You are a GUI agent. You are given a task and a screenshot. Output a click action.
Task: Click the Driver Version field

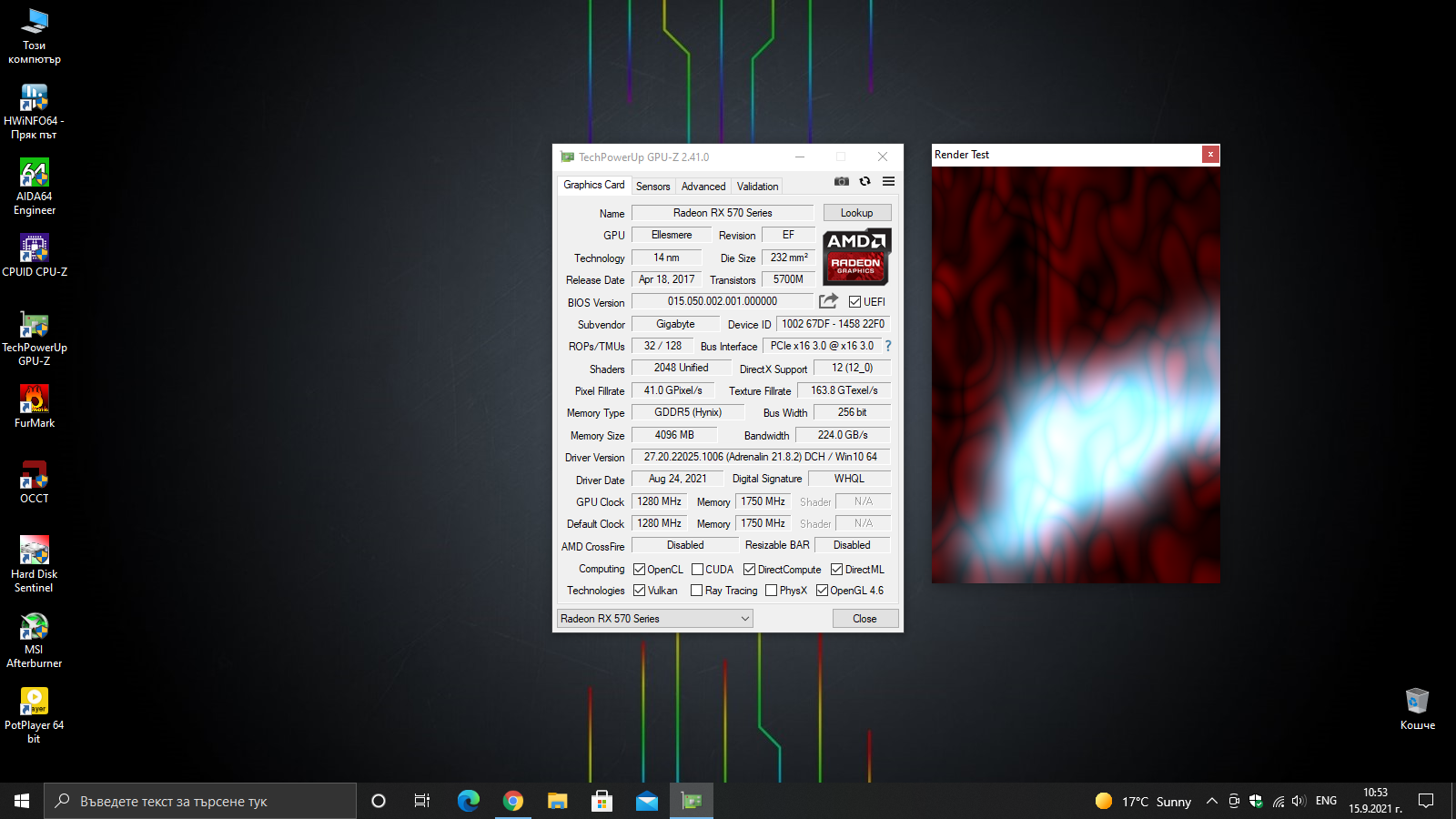click(x=761, y=457)
